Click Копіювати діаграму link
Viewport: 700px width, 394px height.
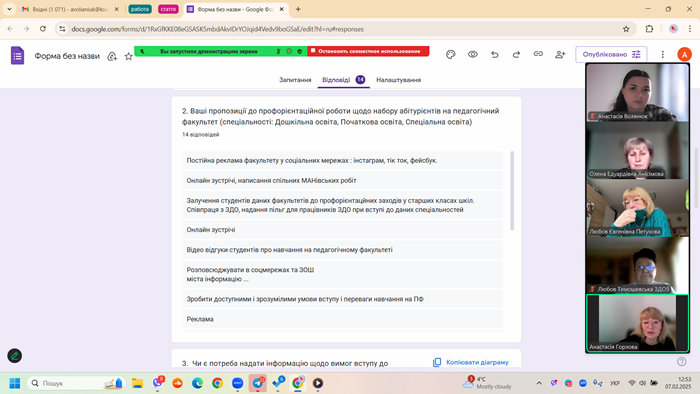pyautogui.click(x=471, y=362)
